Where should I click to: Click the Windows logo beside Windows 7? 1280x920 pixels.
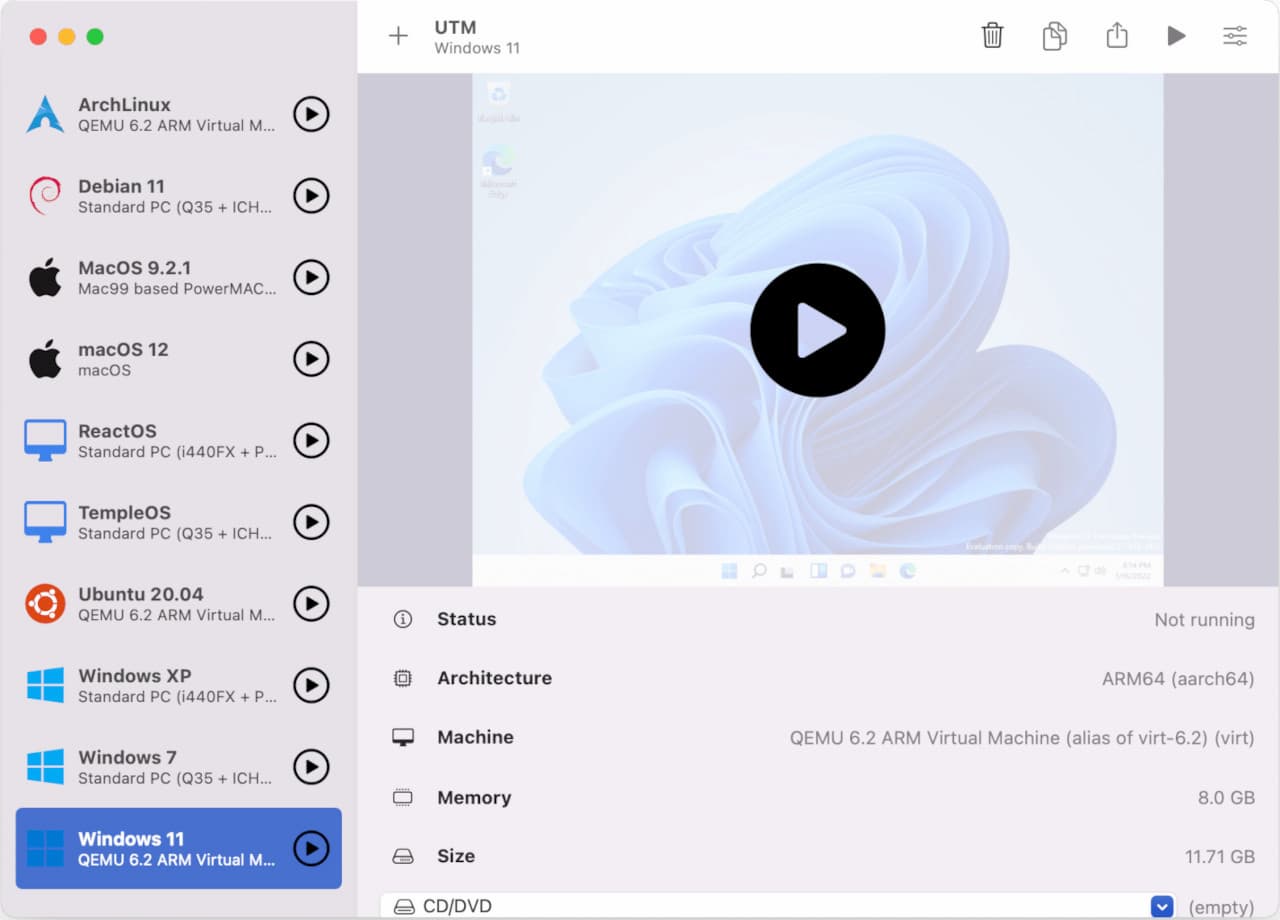pos(45,767)
